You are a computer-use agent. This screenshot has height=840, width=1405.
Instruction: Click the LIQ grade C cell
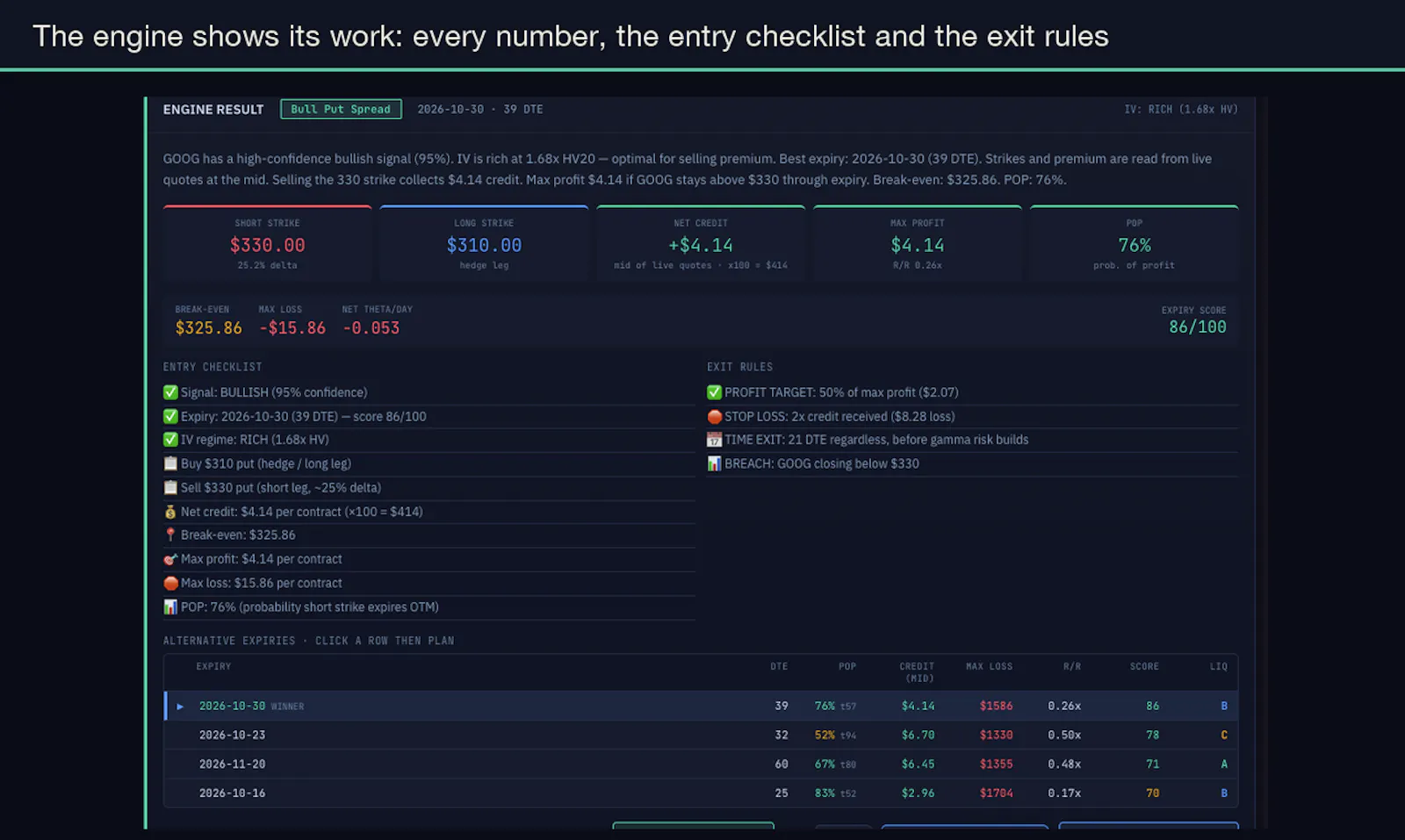(1224, 735)
